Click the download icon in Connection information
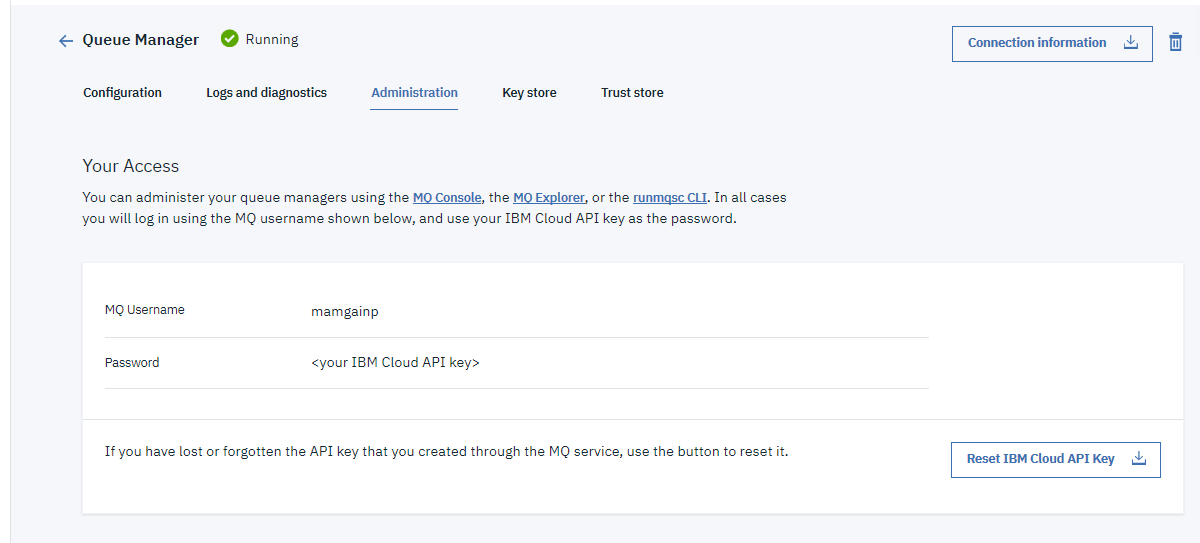Image resolution: width=1200 pixels, height=543 pixels. click(x=1131, y=42)
